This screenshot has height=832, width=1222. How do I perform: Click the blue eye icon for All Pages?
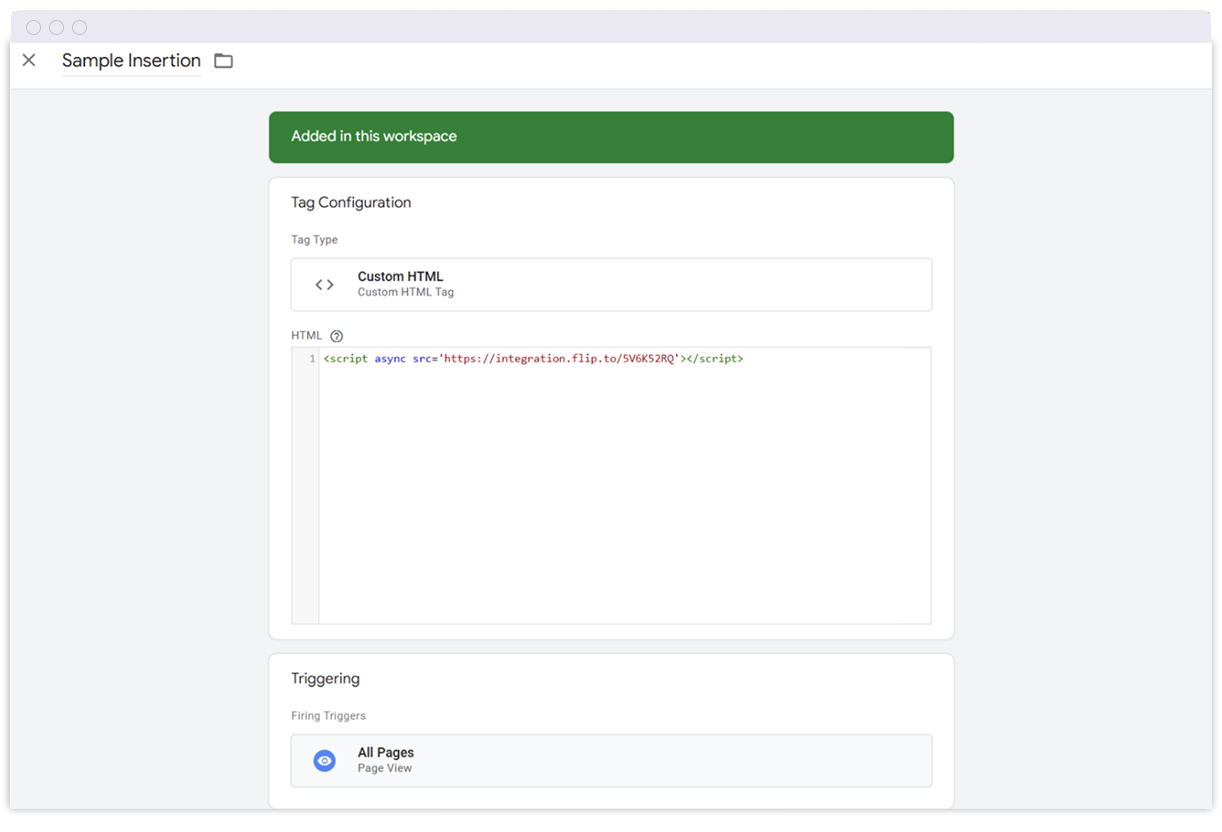[x=324, y=761]
